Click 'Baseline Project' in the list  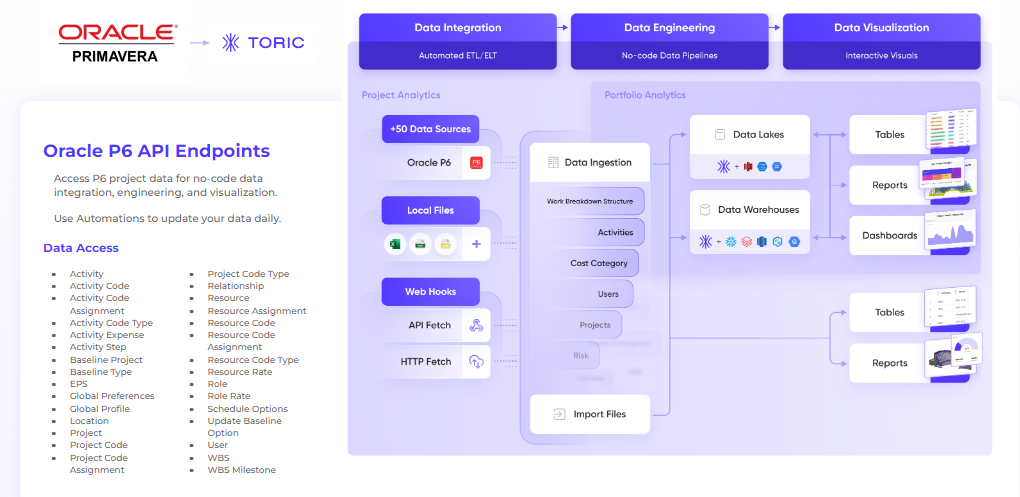point(106,360)
